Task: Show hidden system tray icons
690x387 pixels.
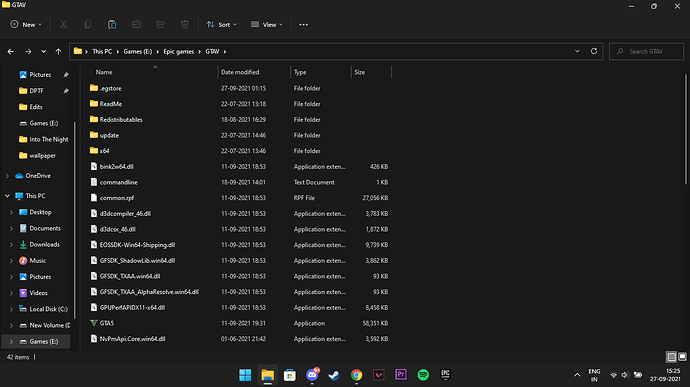Action: coord(577,375)
